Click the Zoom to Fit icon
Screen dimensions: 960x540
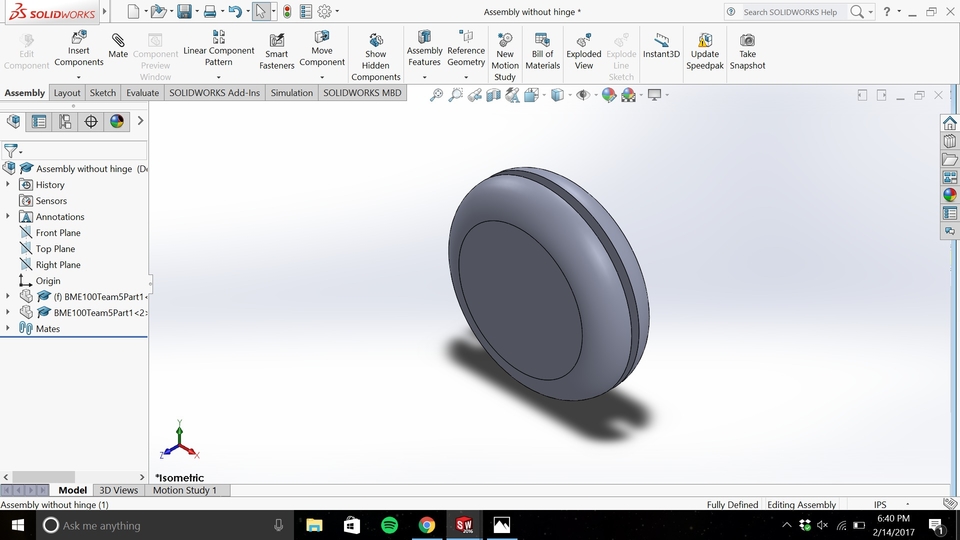click(x=436, y=95)
